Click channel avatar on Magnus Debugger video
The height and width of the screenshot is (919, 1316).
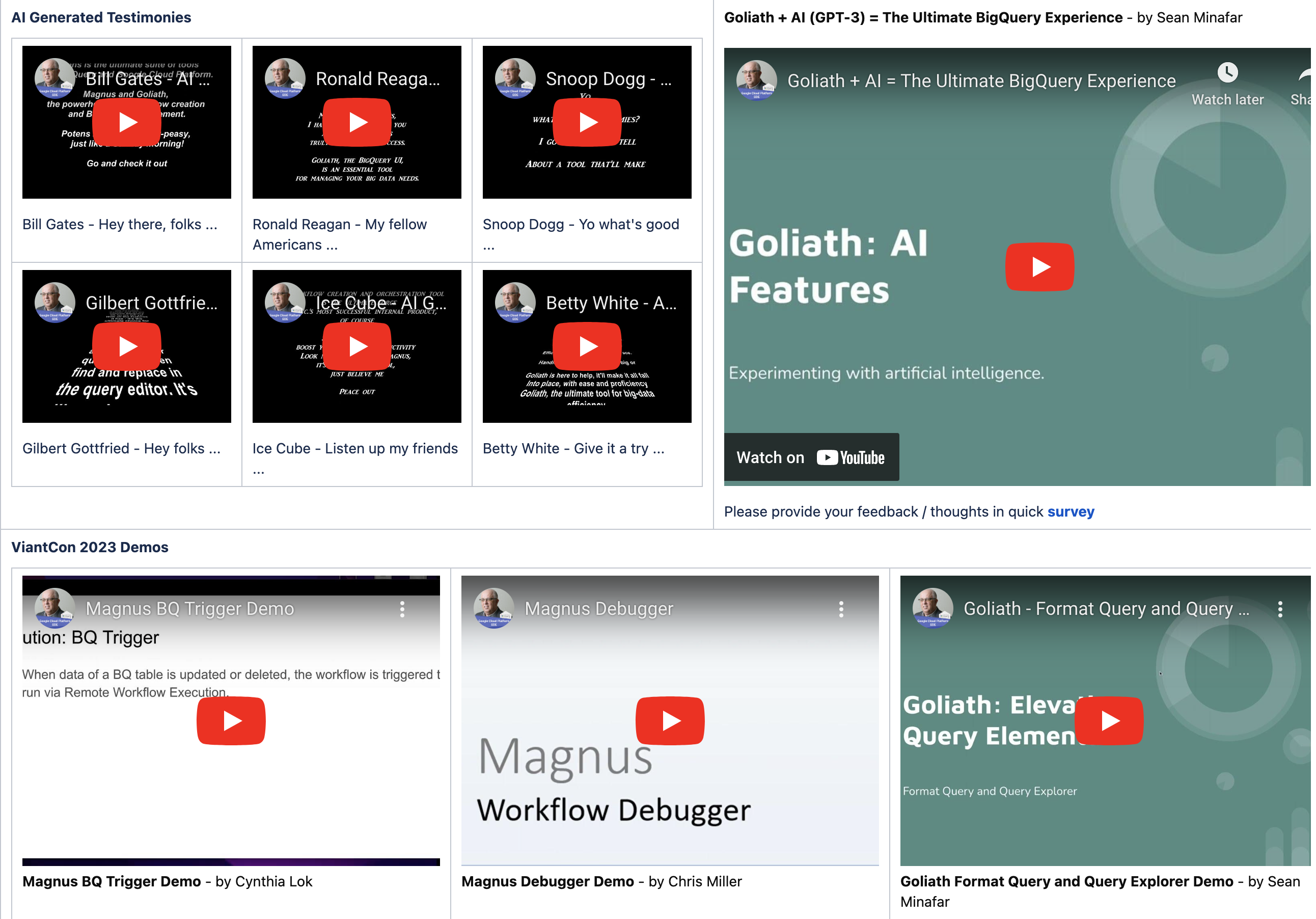[x=494, y=608]
